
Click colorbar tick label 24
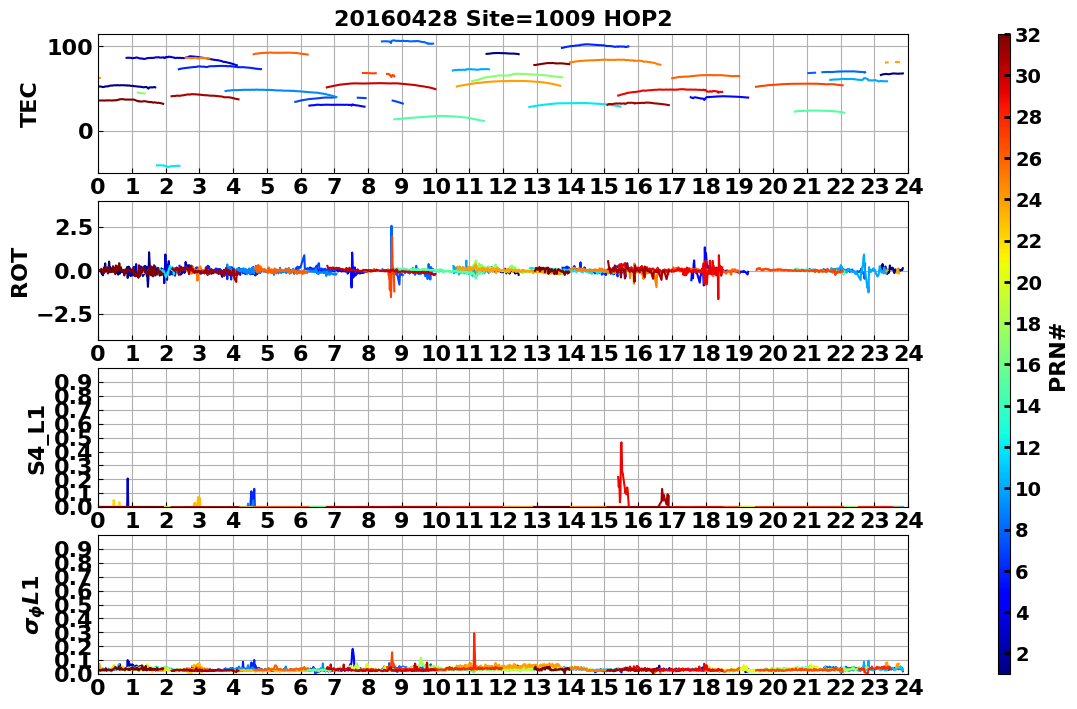coord(1028,200)
